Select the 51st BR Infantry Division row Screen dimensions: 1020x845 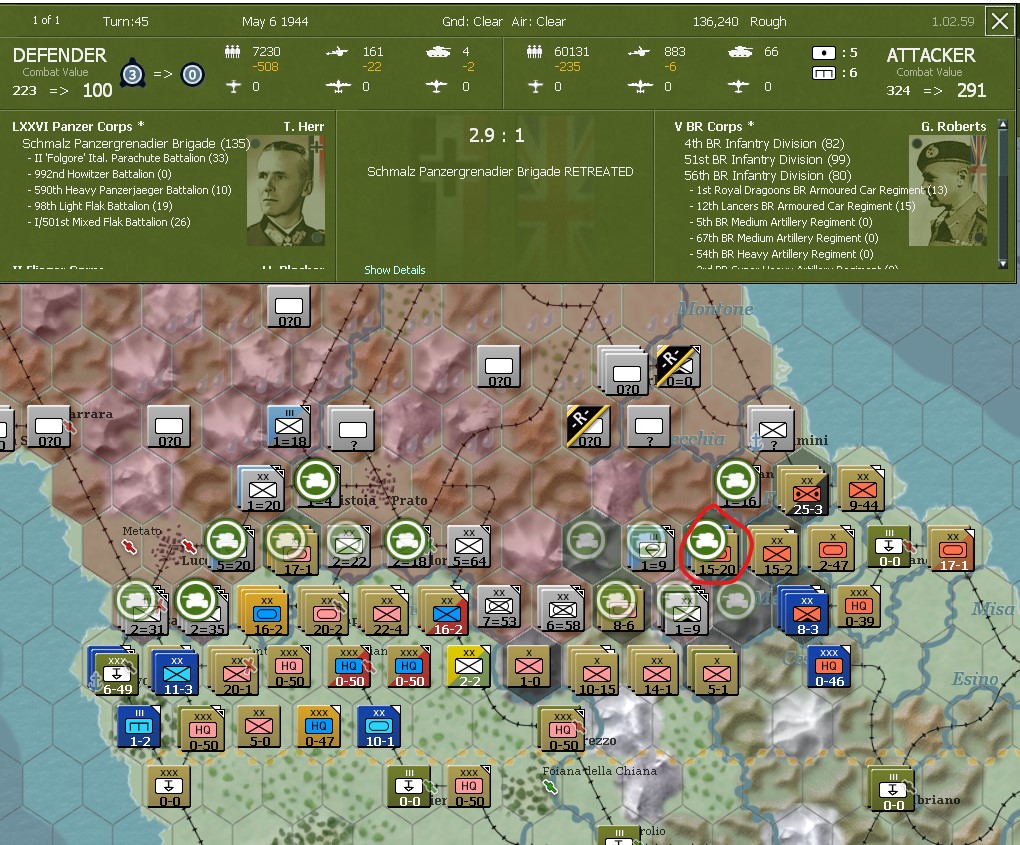tap(767, 159)
